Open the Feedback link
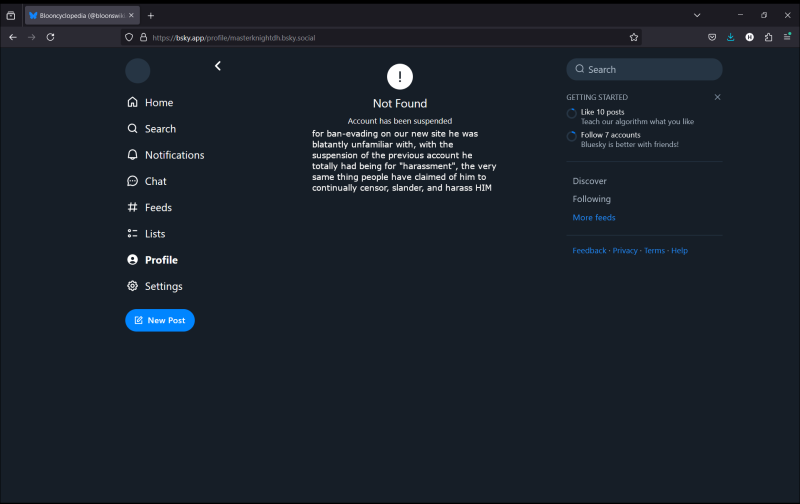 tap(589, 250)
